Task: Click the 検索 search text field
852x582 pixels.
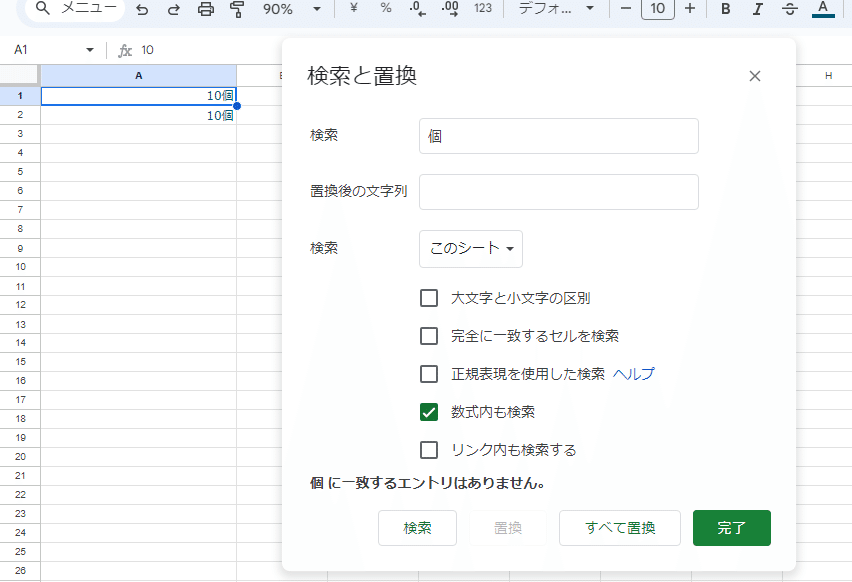Action: point(559,136)
